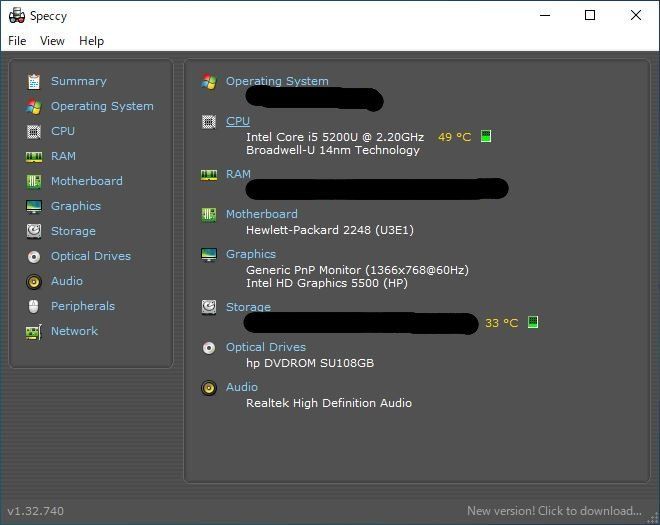Select Optical Drives in the sidebar

coord(91,256)
